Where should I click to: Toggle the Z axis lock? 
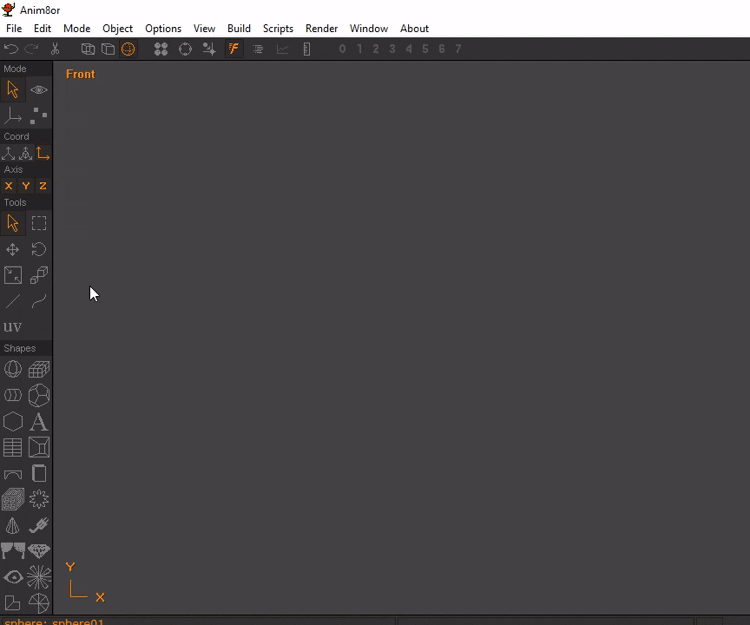43,186
